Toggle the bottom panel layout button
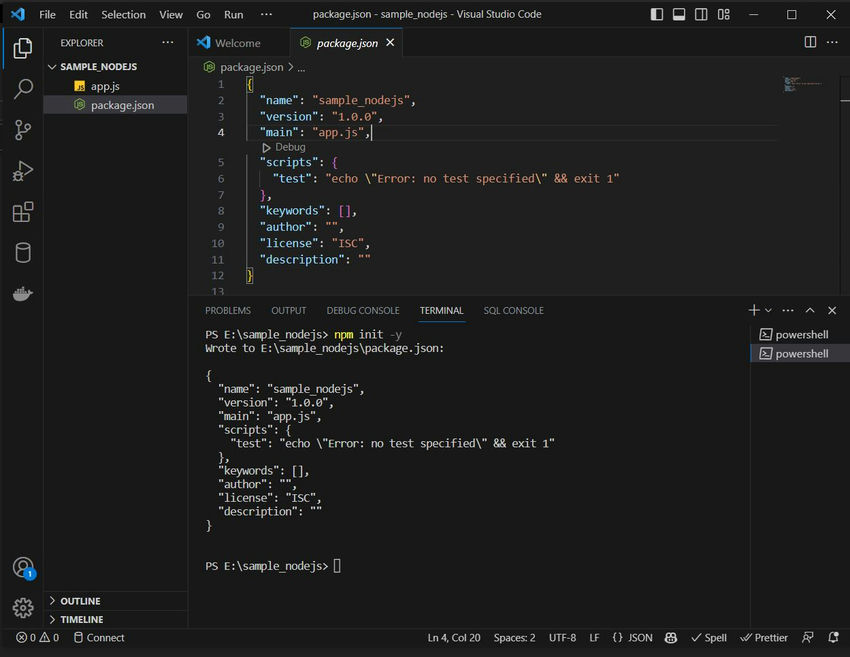 point(679,14)
